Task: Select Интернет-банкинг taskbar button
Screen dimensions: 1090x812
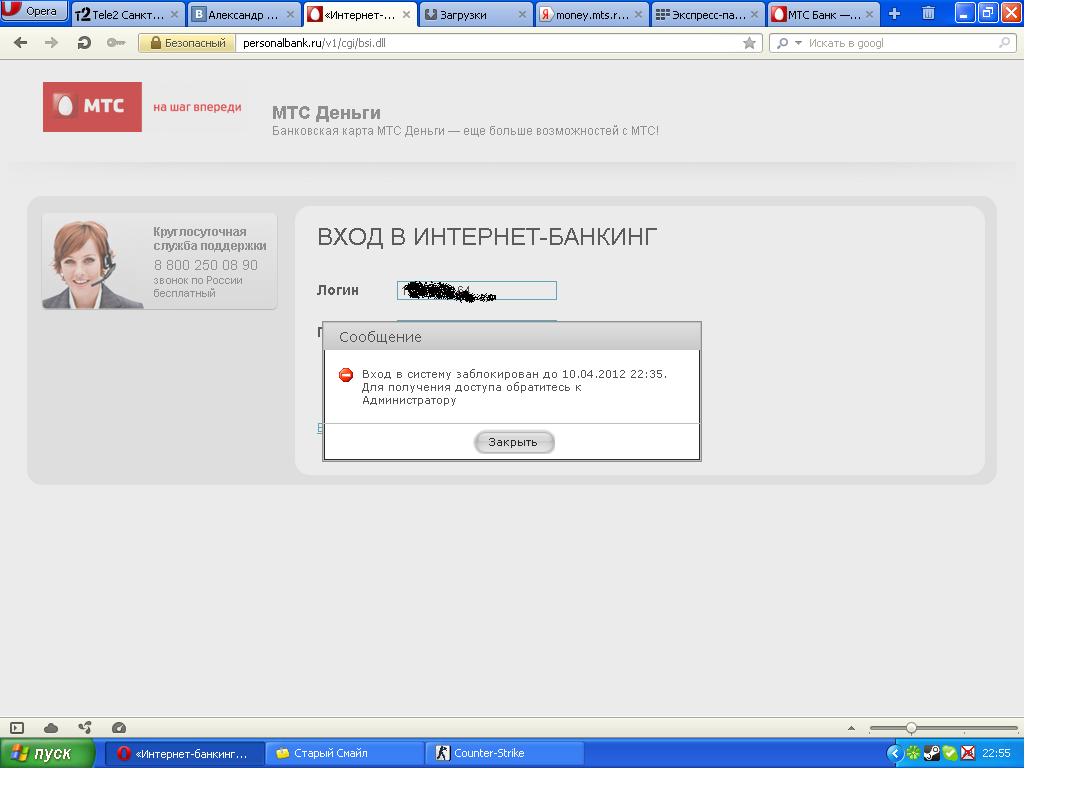Action: tap(185, 754)
